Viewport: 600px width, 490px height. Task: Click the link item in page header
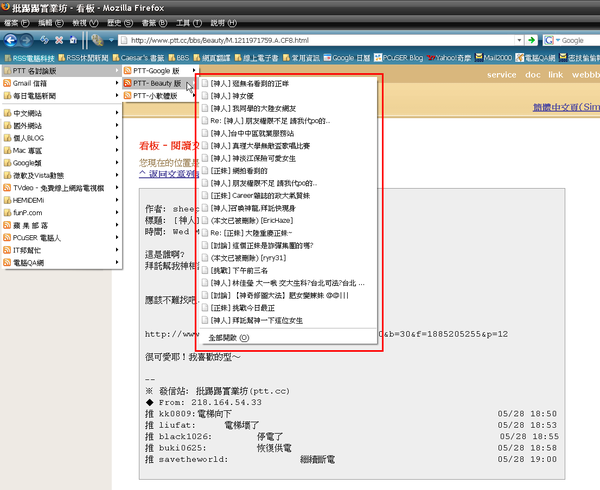click(555, 75)
